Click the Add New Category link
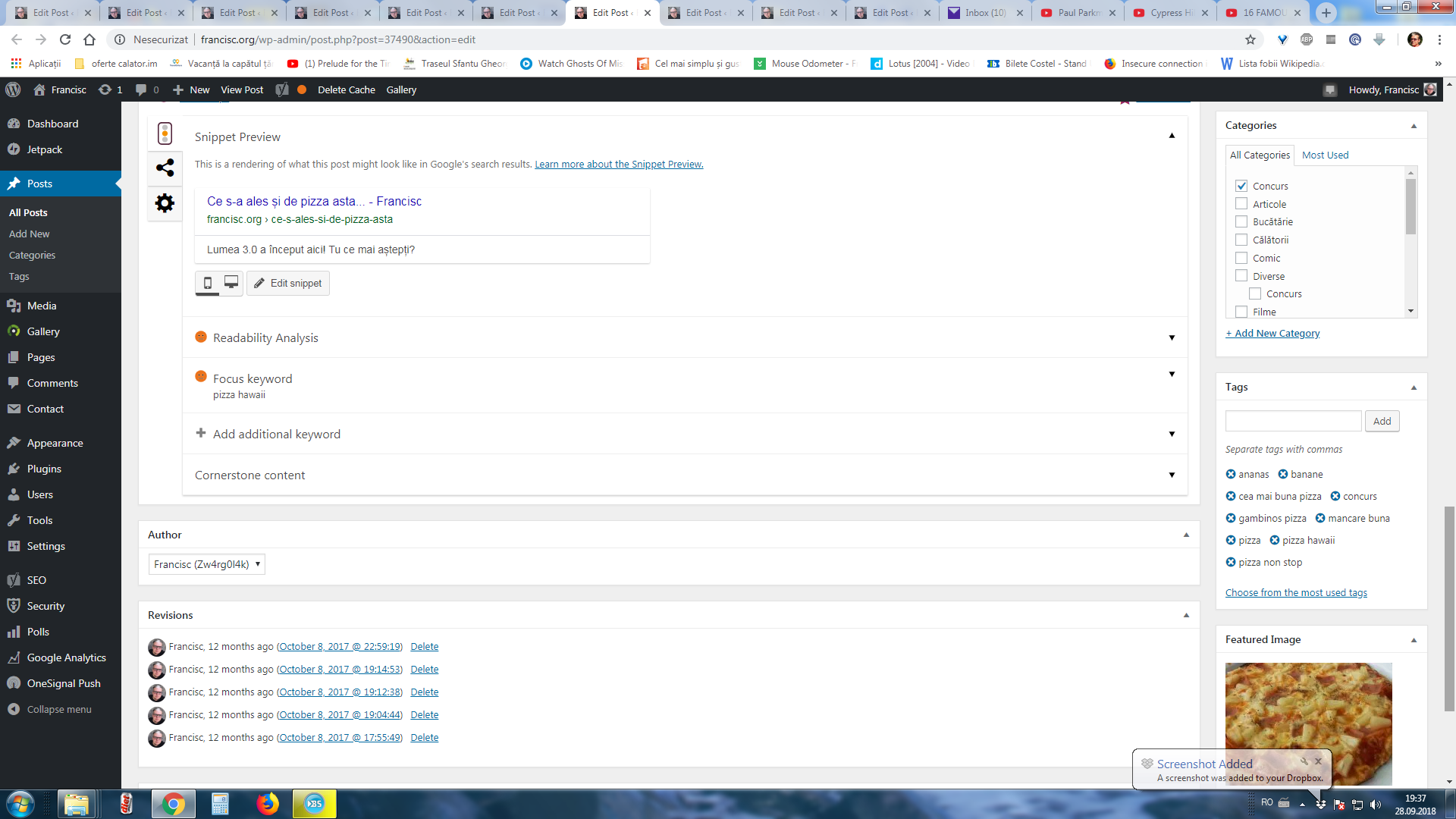Viewport: 1456px width, 819px height. [1272, 333]
